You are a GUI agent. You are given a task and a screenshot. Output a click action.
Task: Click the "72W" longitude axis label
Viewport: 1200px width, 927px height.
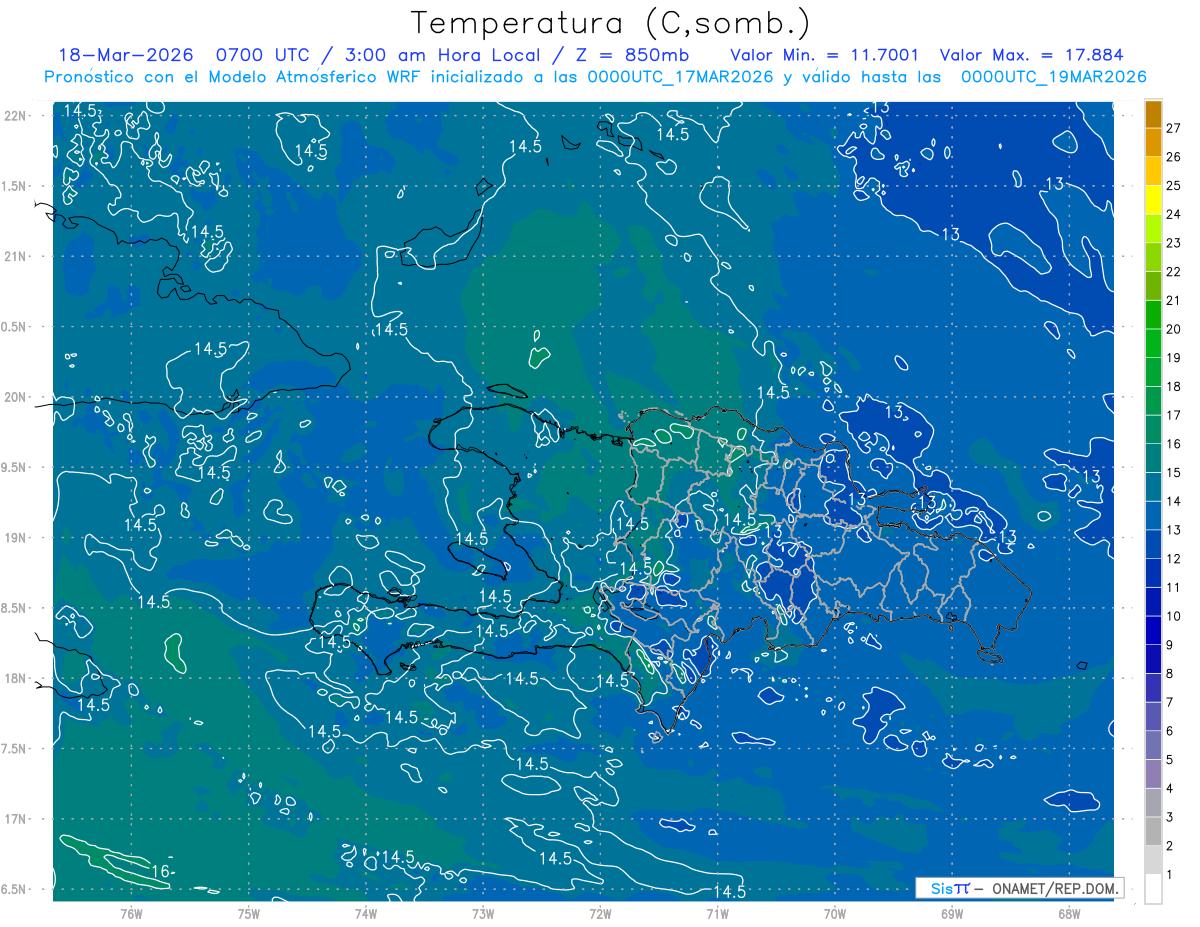tap(600, 914)
